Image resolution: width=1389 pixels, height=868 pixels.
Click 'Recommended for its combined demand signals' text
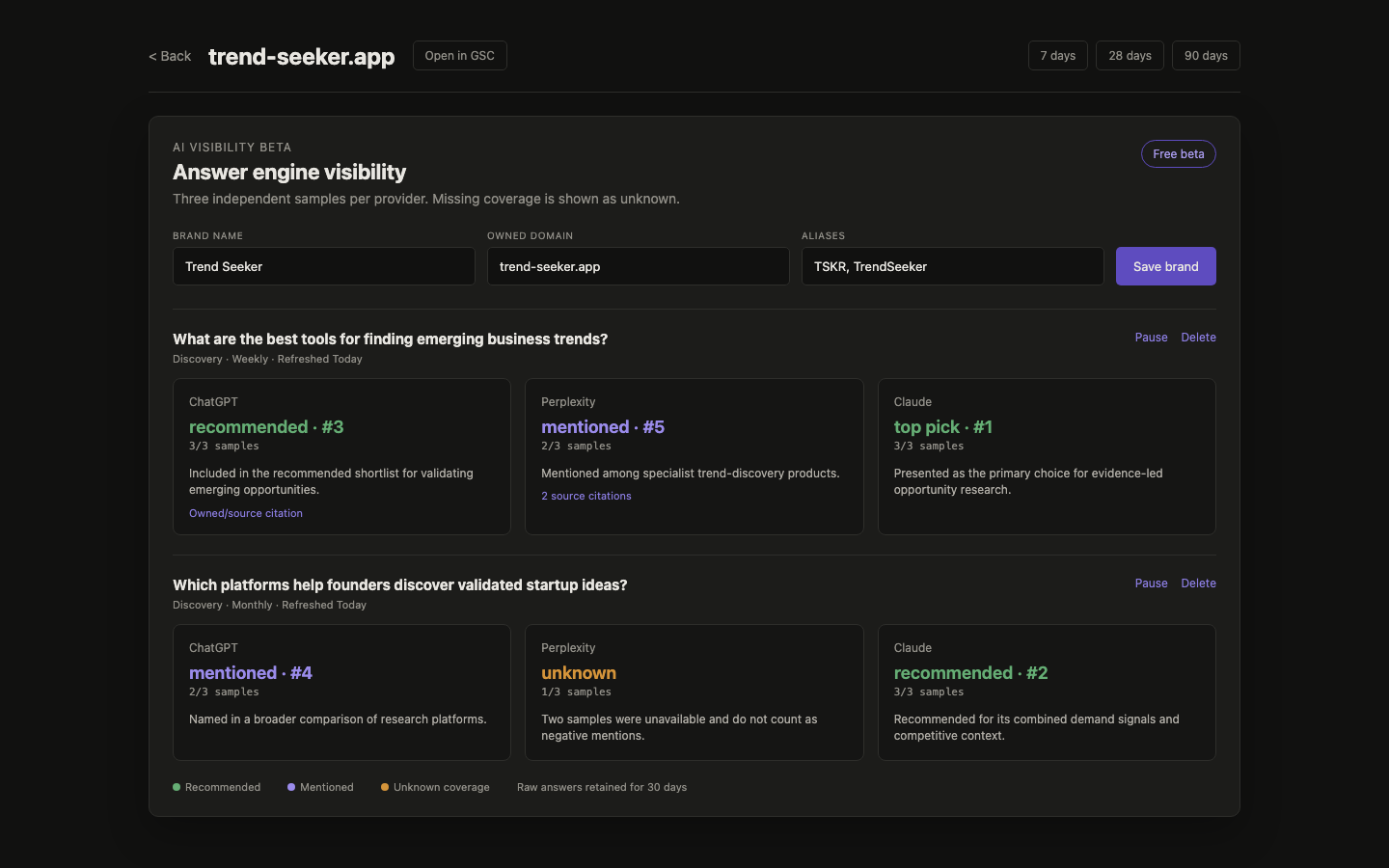click(x=1037, y=727)
